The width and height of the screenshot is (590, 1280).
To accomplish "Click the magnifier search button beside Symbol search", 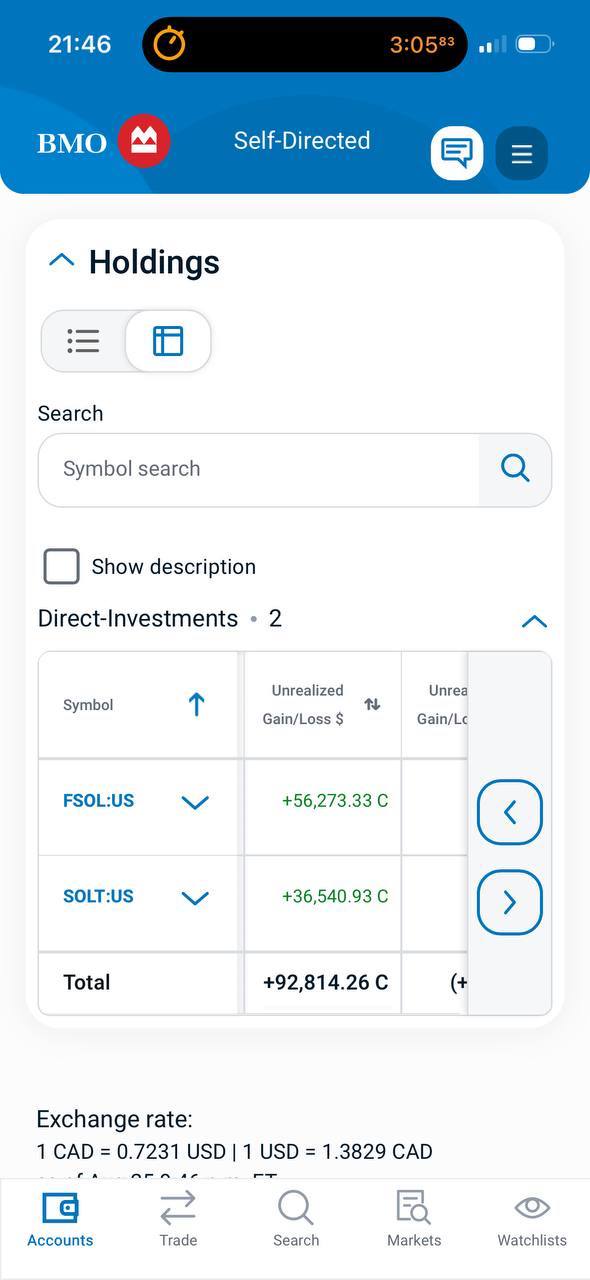I will tap(515, 469).
